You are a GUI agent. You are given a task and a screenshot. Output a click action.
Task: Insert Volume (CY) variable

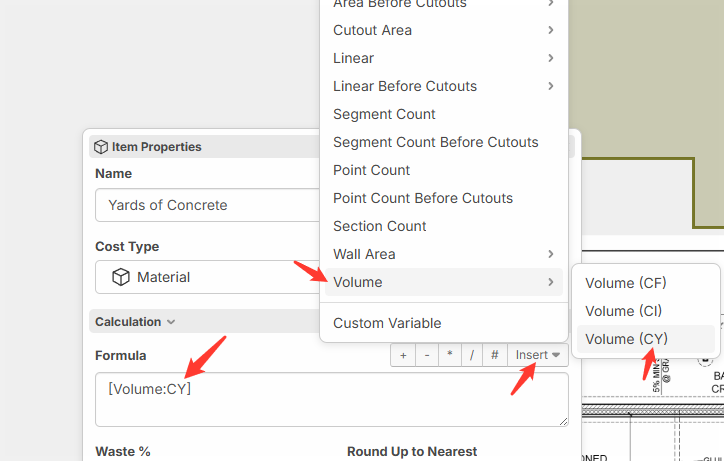pyautogui.click(x=646, y=339)
